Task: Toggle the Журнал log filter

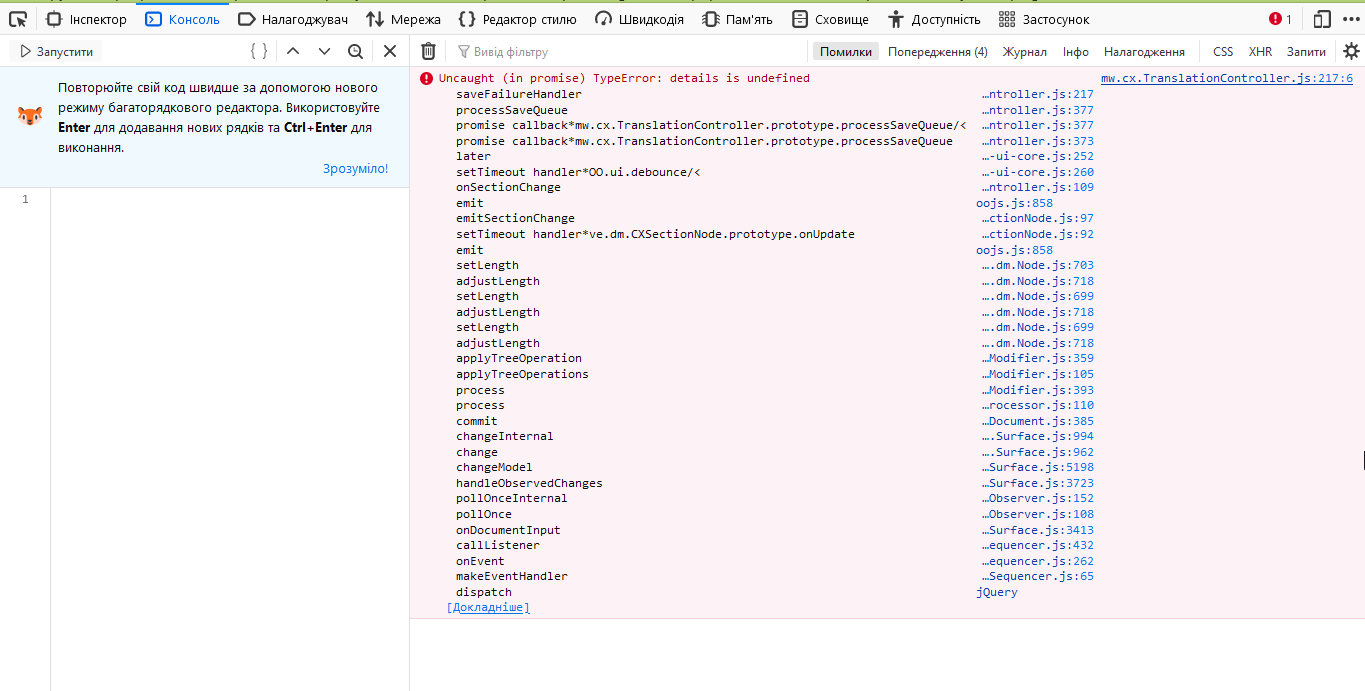Action: click(1025, 51)
